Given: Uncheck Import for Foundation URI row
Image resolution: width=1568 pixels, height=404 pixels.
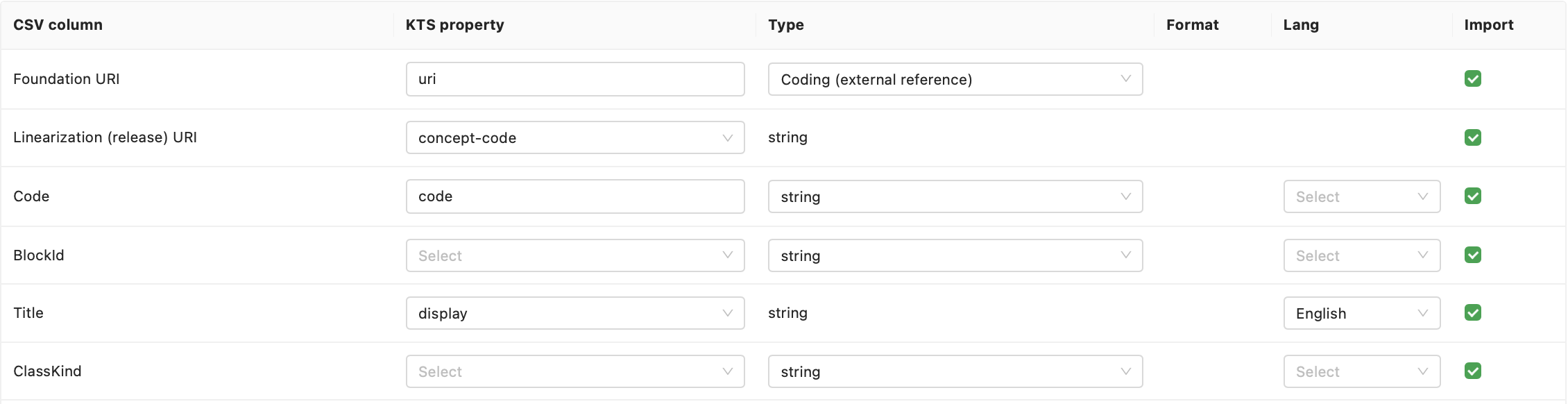Looking at the screenshot, I should pyautogui.click(x=1472, y=79).
